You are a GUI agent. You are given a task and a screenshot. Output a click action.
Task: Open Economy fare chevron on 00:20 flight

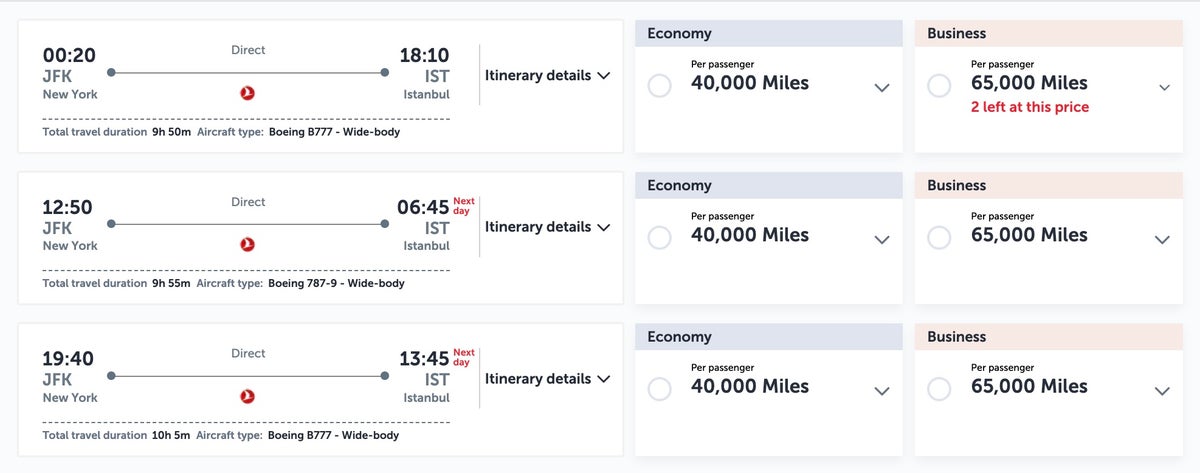(x=881, y=88)
